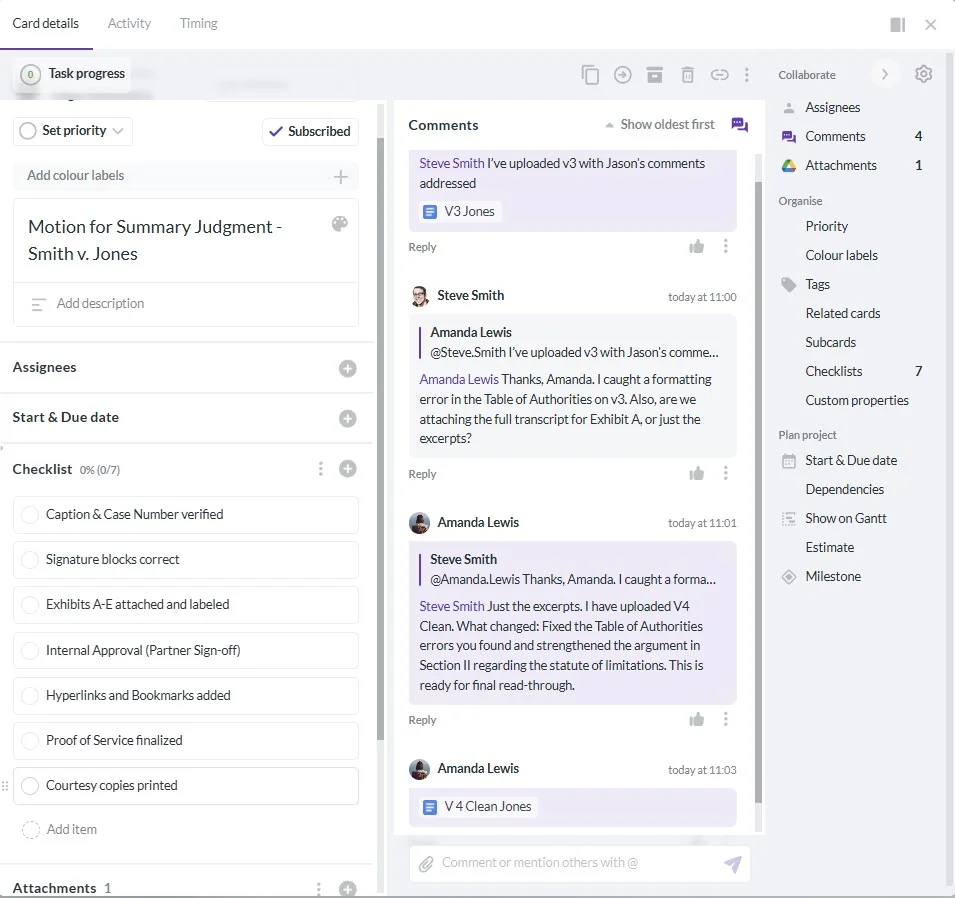Change comment sorting via Show oldest first
Screen dimensions: 955x898
coord(660,124)
